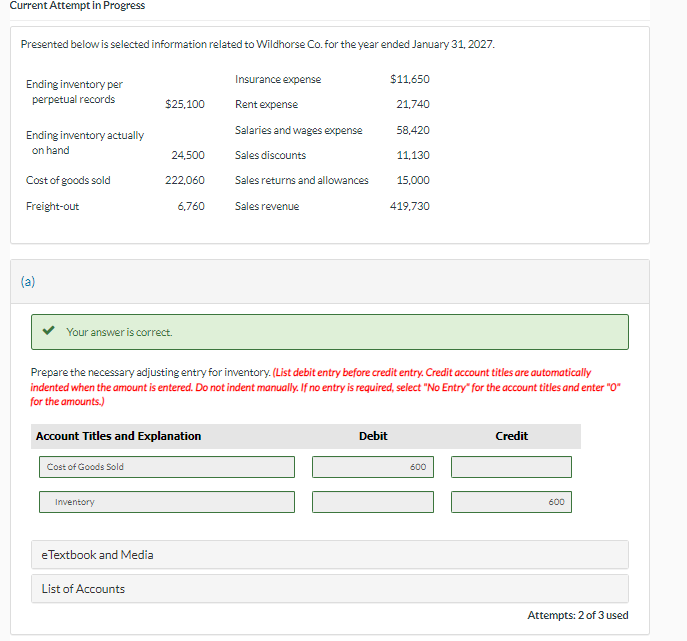Open the List of Accounts section
The width and height of the screenshot is (687, 641).
click(x=329, y=589)
